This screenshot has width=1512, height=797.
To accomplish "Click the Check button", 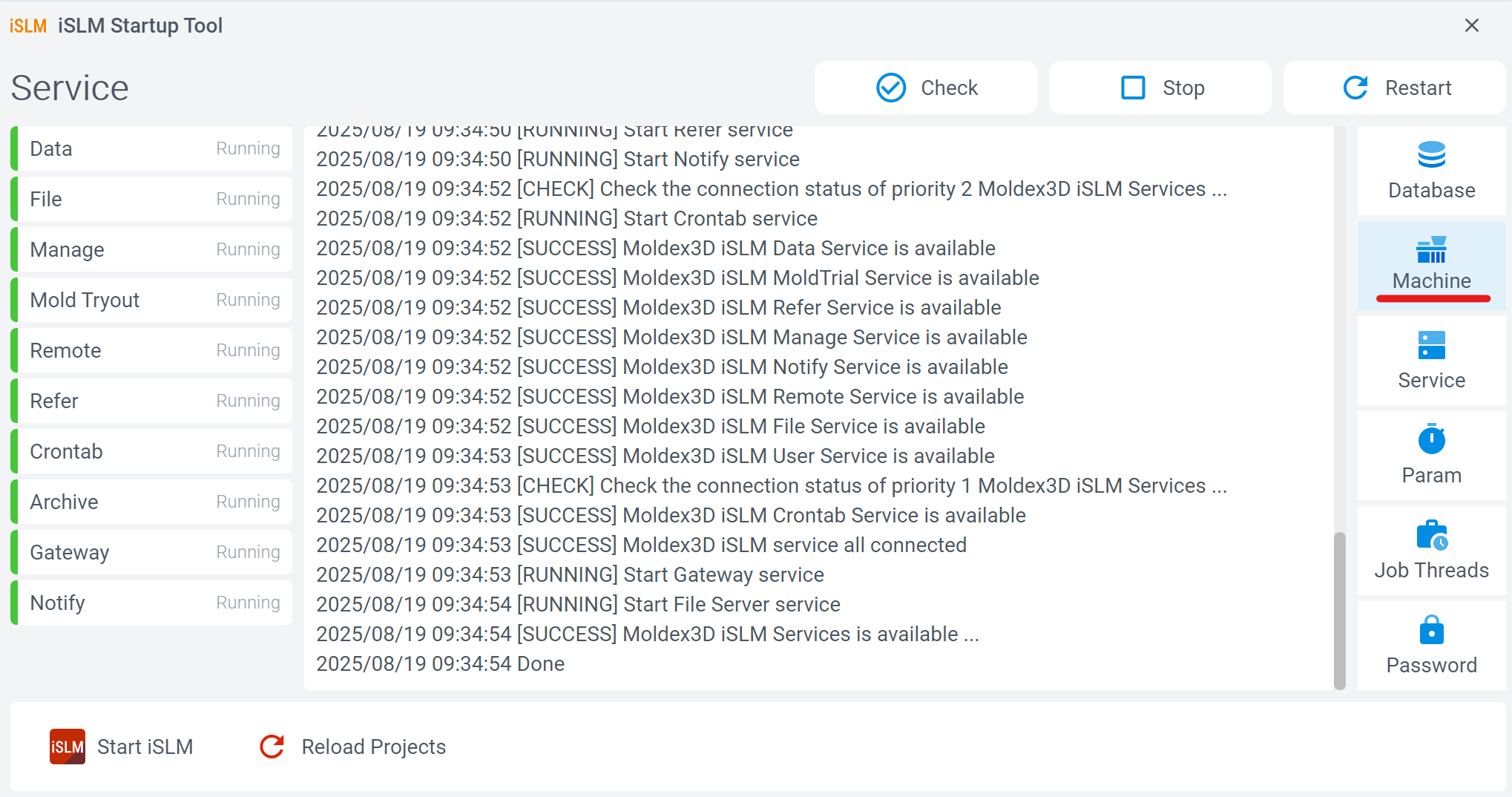I will pyautogui.click(x=925, y=88).
